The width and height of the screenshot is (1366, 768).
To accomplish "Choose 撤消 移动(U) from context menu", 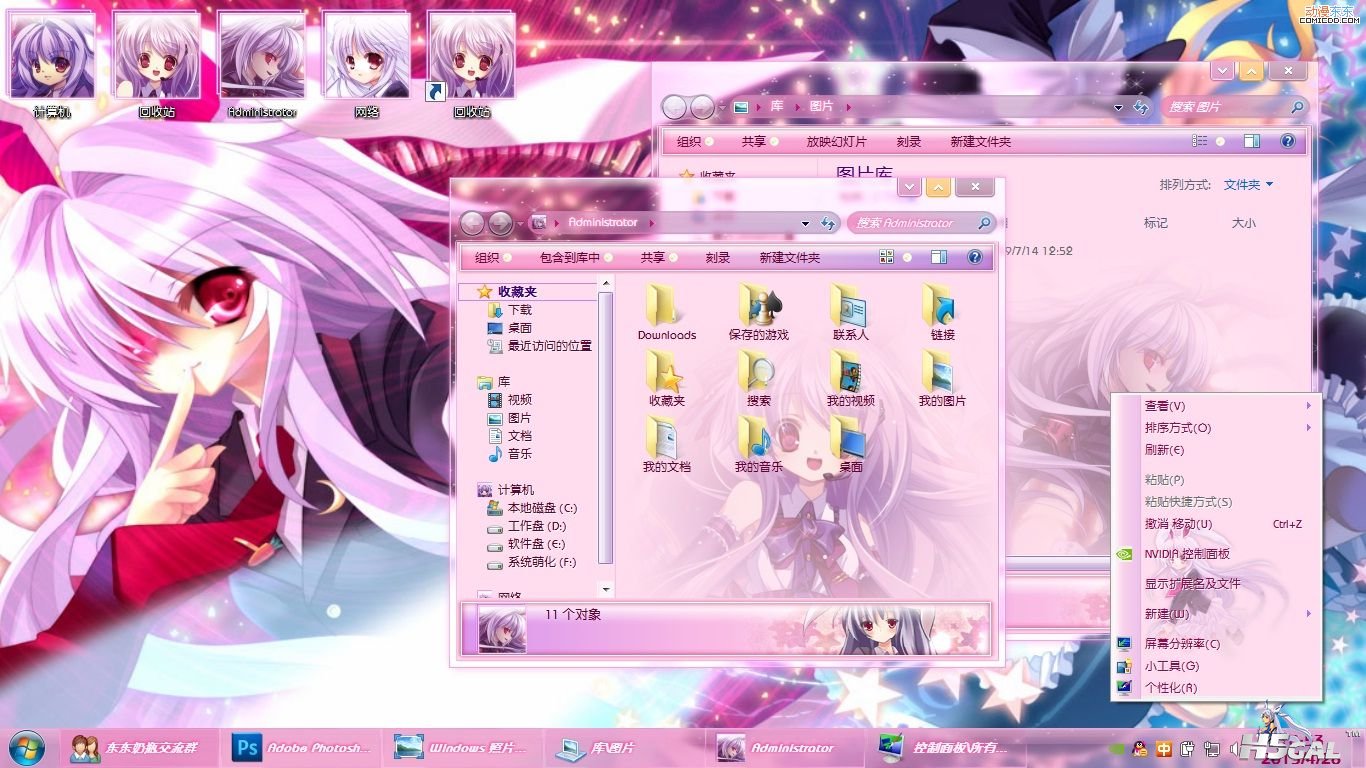I will click(x=1216, y=523).
